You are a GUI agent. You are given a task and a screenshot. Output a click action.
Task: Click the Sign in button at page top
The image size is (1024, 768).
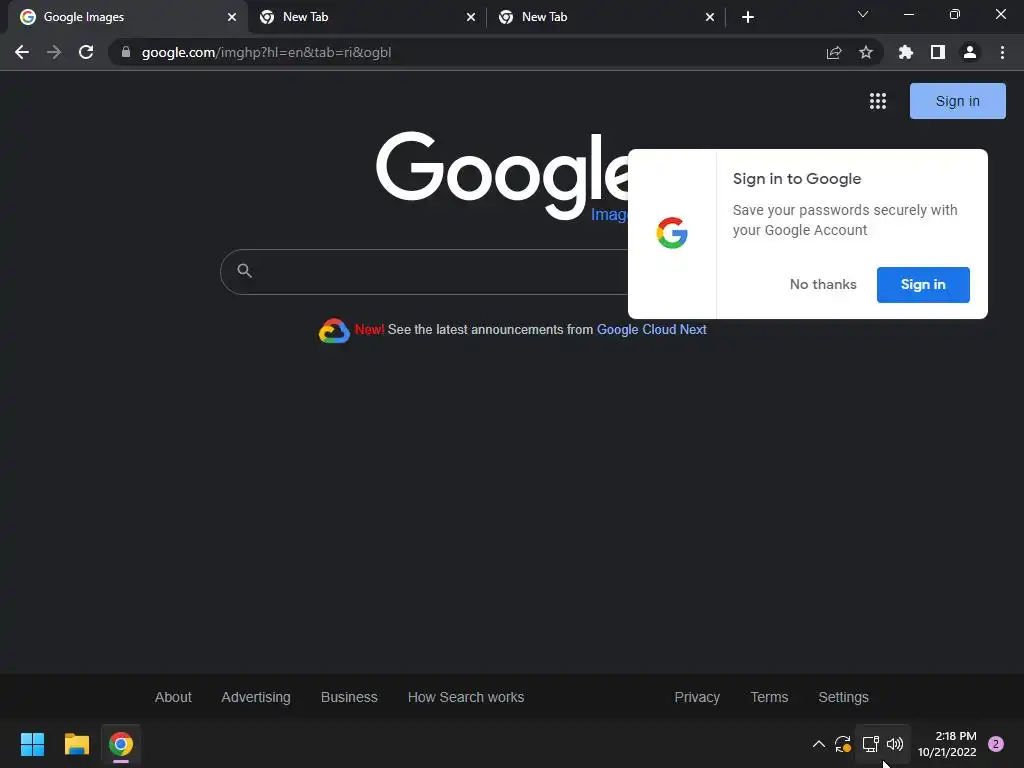click(x=957, y=101)
